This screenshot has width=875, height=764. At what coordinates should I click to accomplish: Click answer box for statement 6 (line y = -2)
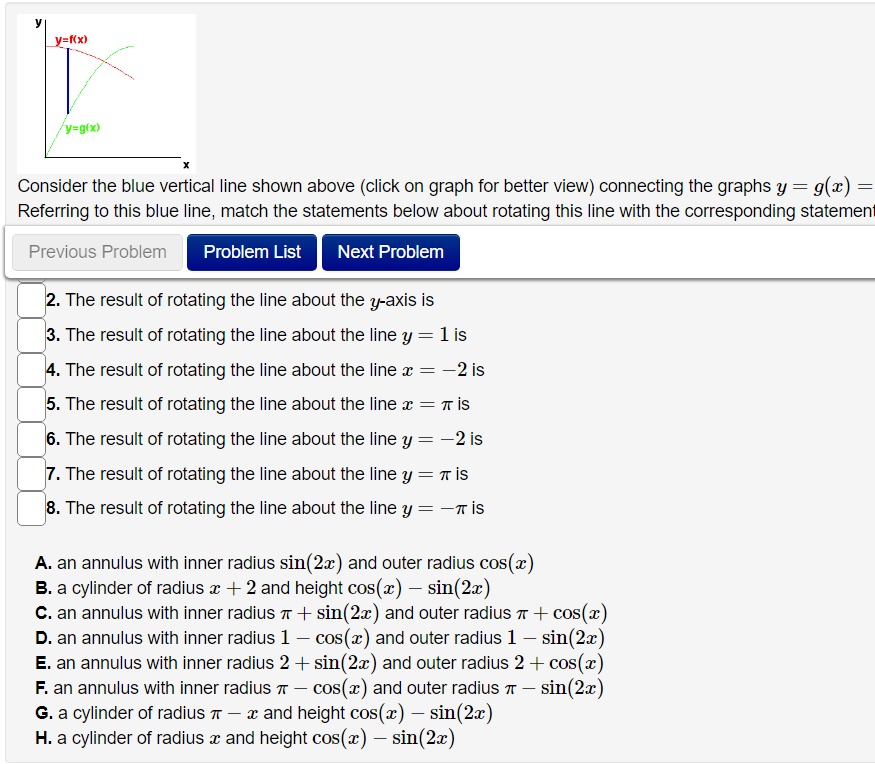(30, 439)
